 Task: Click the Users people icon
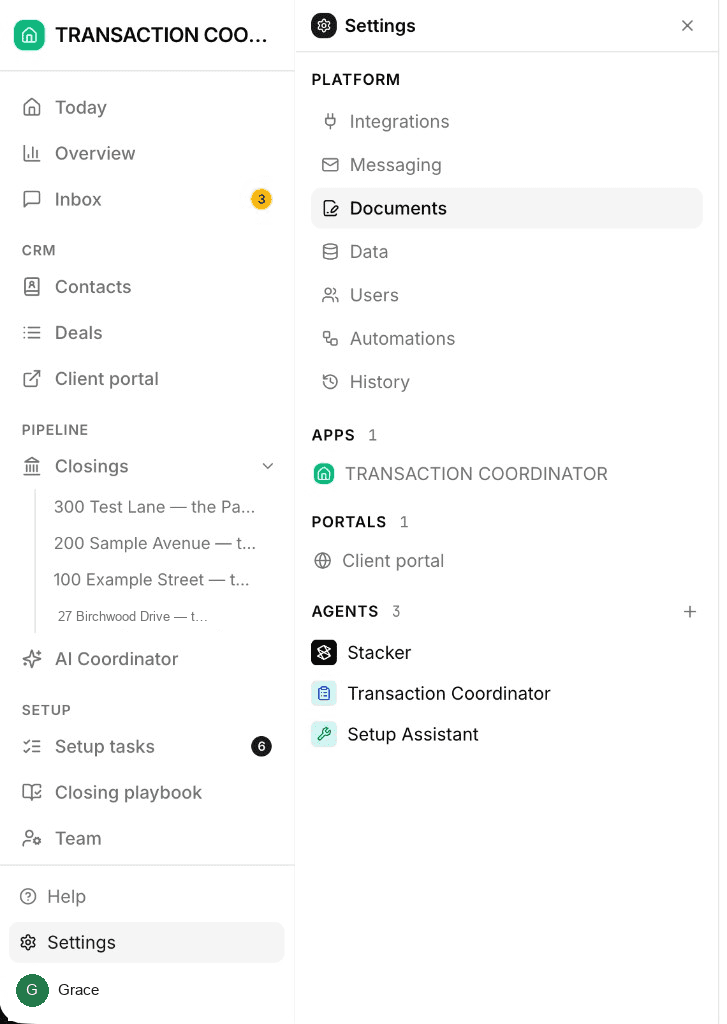click(x=331, y=295)
